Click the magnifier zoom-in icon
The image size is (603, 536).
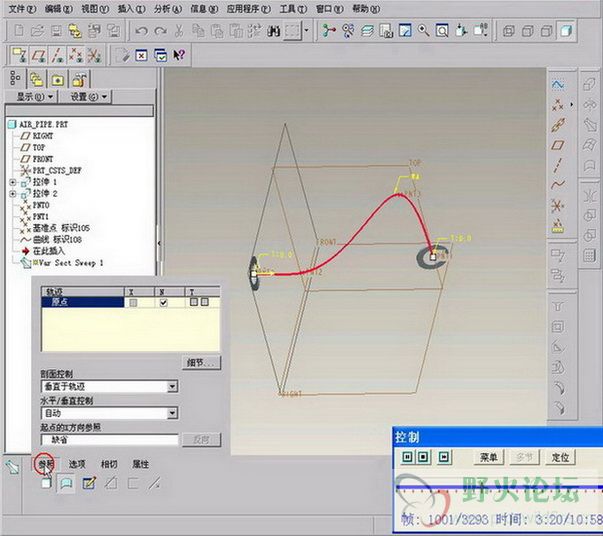click(423, 30)
